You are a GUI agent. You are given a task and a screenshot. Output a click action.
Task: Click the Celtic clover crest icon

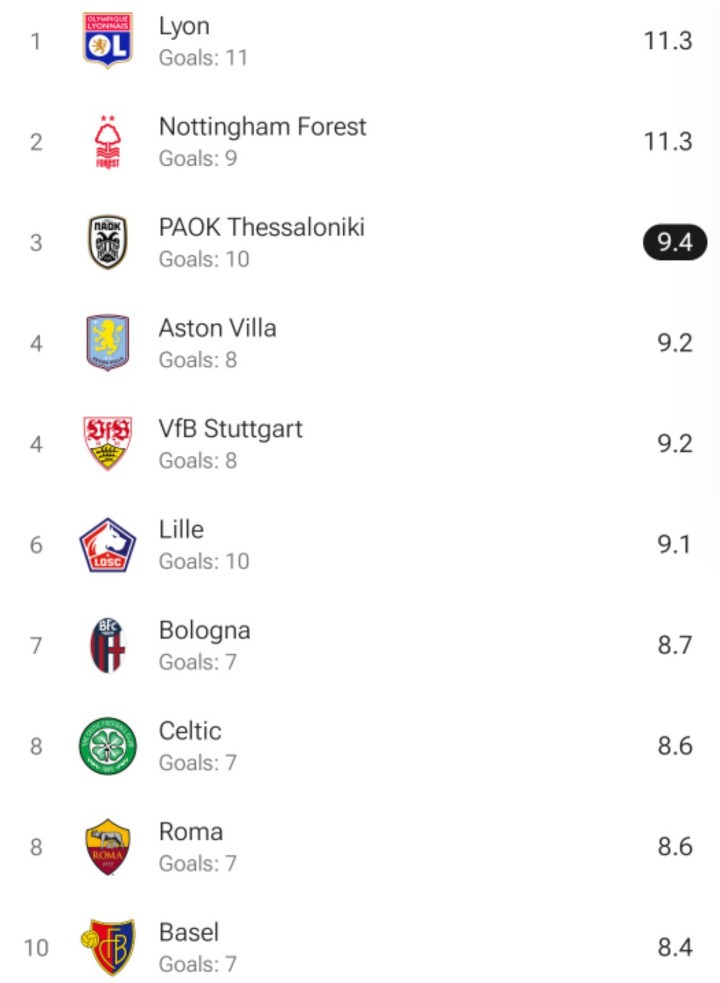pos(107,746)
